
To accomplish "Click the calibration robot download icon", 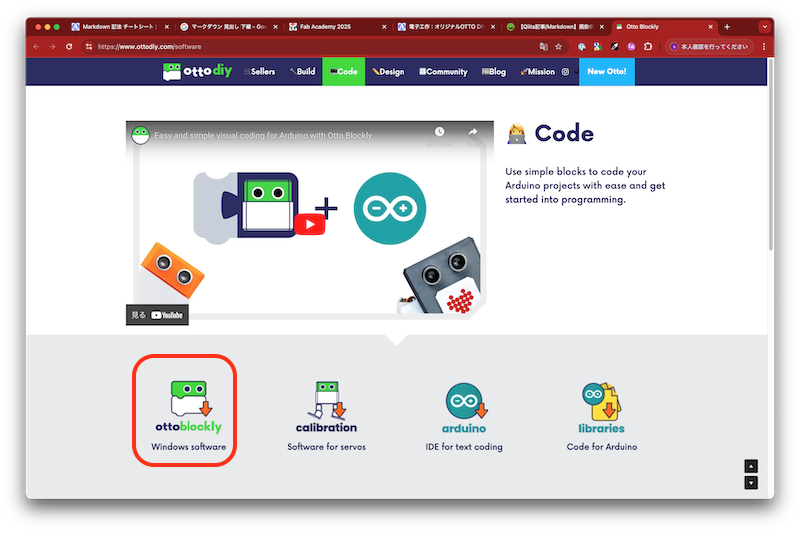I will [327, 400].
